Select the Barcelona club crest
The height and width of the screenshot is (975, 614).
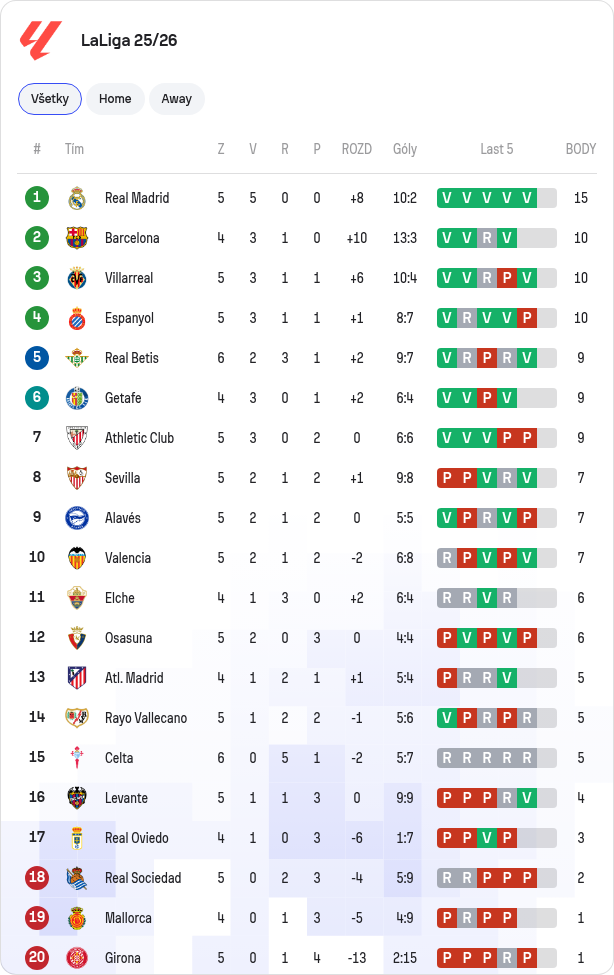[77, 238]
